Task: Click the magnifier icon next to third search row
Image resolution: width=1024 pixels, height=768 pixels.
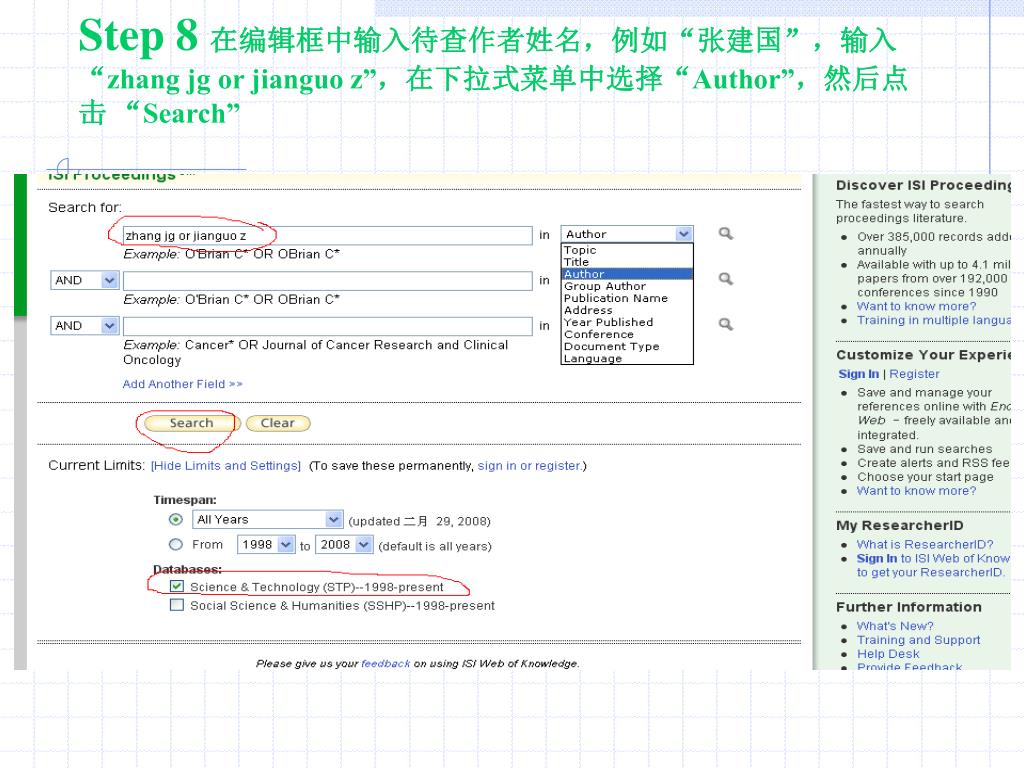Action: click(726, 325)
